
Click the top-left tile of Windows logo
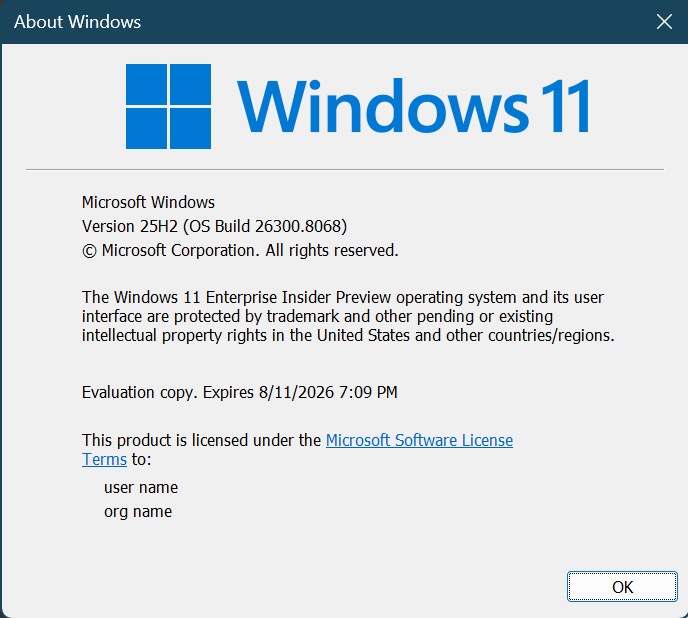click(146, 83)
